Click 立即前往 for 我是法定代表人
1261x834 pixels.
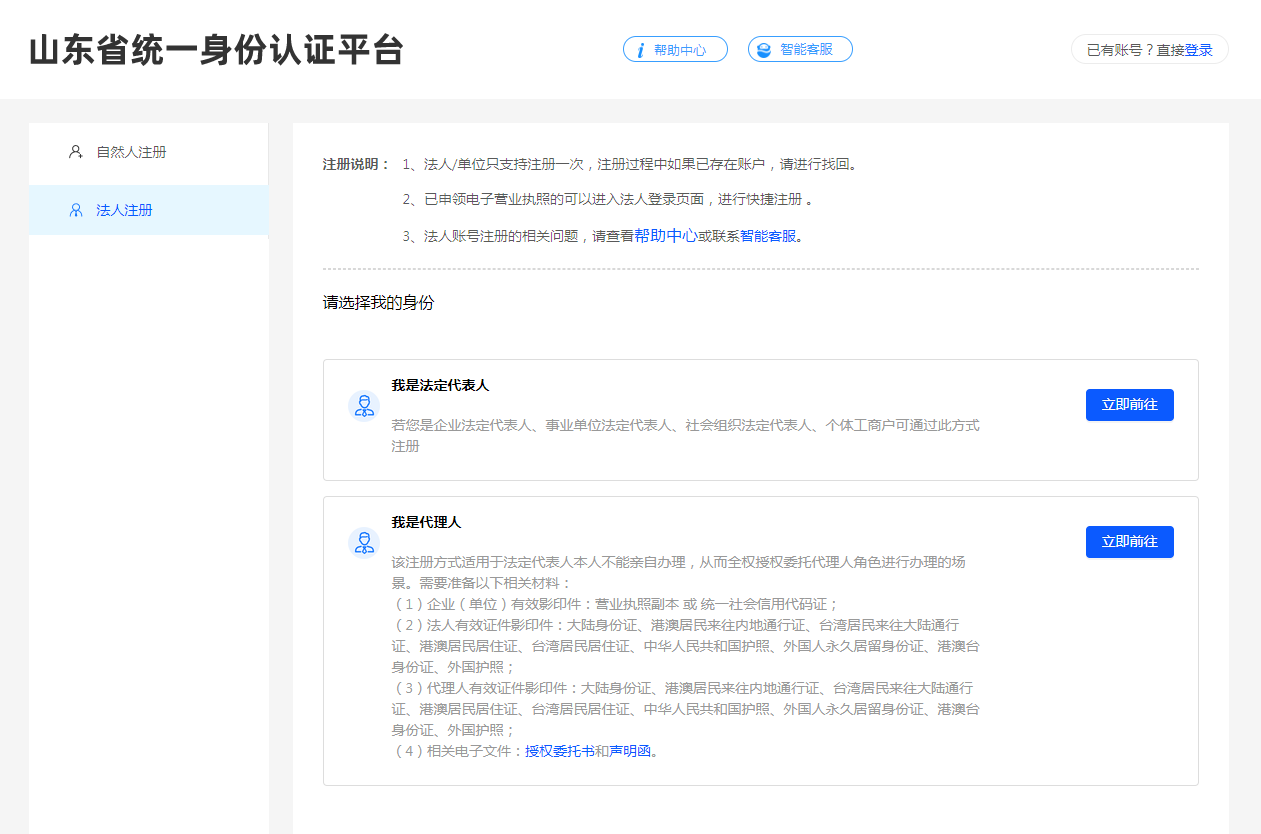coord(1130,405)
